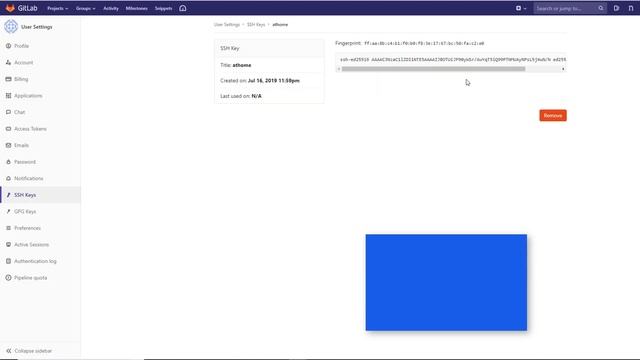The image size is (640, 360).
Task: Click Collapse sidebar label
Action: click(x=33, y=351)
